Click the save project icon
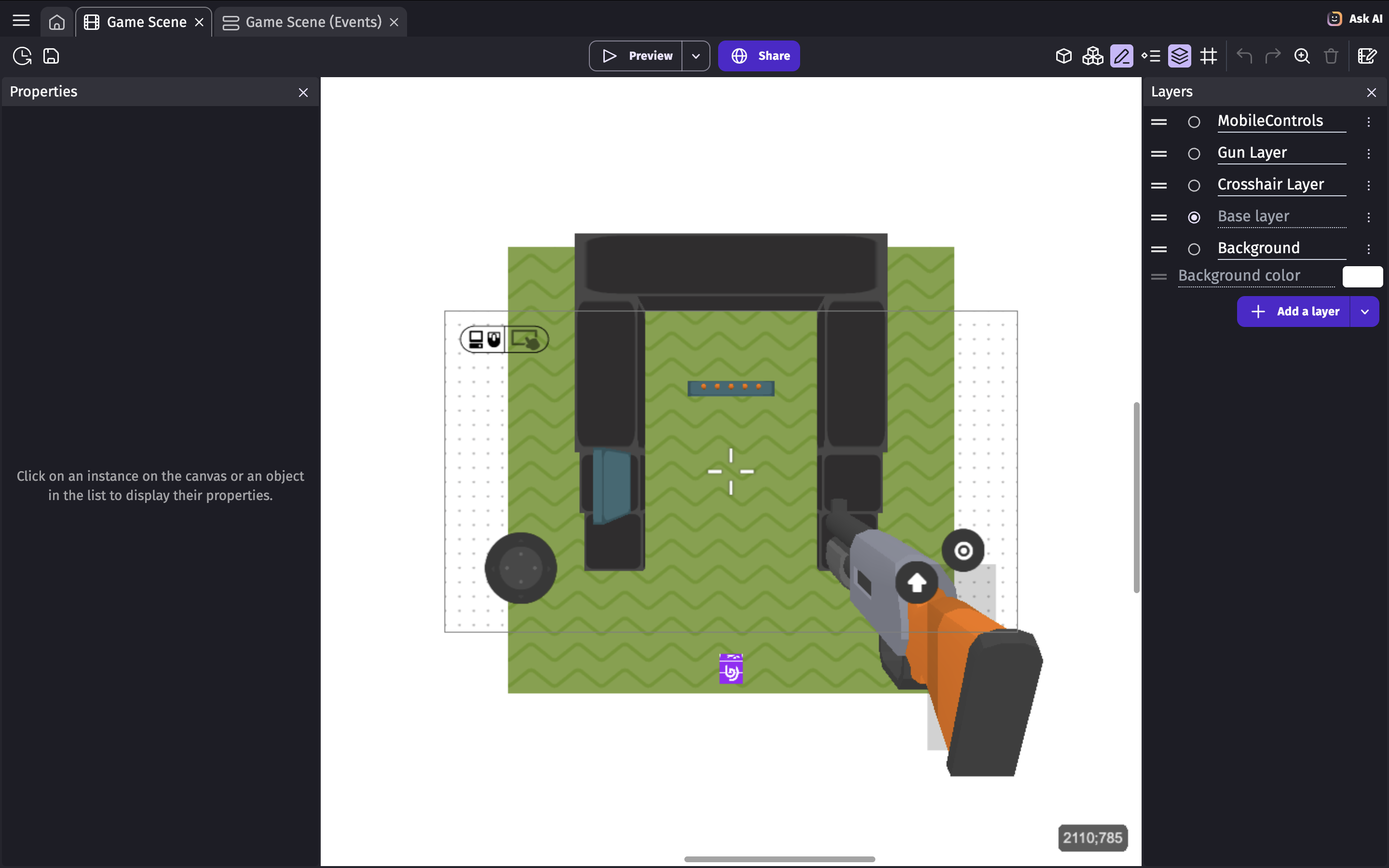1389x868 pixels. pos(51,55)
